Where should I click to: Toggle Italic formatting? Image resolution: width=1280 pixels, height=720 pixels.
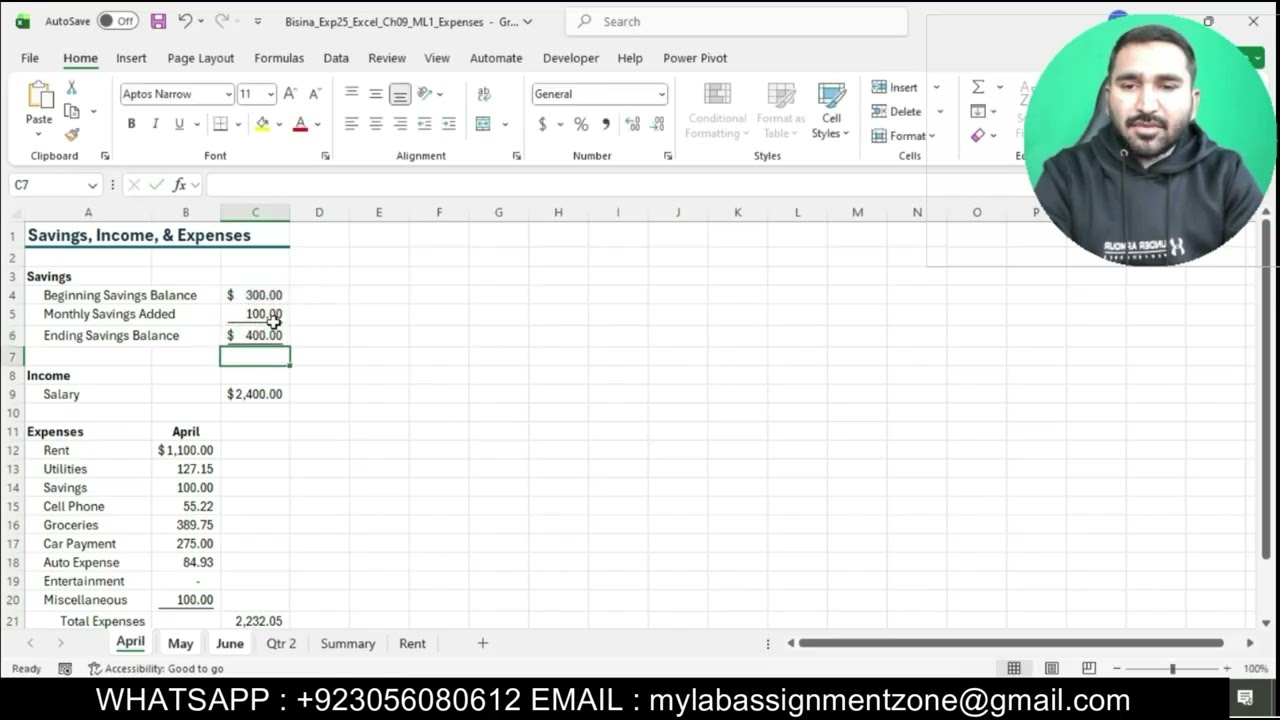pyautogui.click(x=155, y=124)
